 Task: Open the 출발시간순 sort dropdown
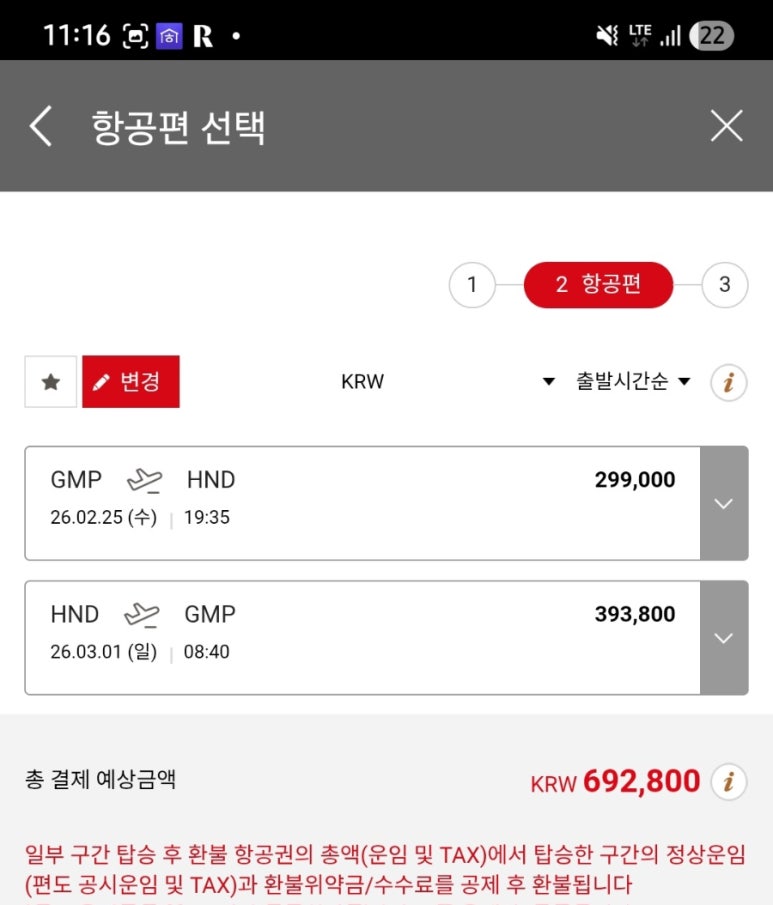[x=633, y=382]
